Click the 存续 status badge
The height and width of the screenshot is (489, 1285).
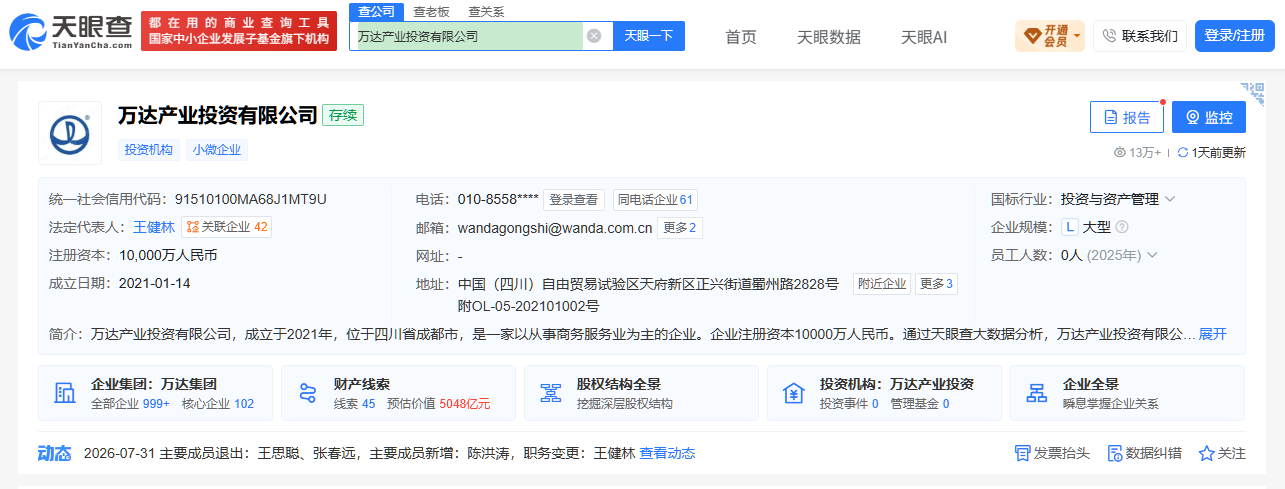click(343, 115)
